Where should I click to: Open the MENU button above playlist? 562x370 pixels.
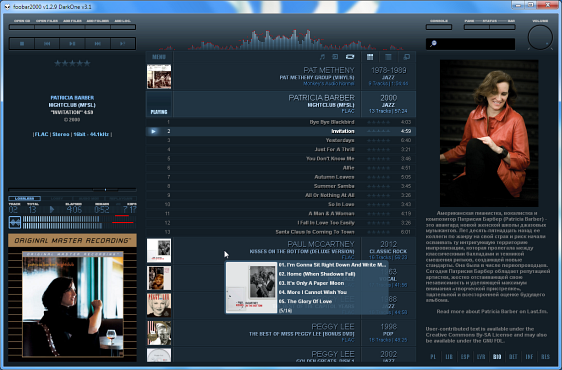[159, 57]
